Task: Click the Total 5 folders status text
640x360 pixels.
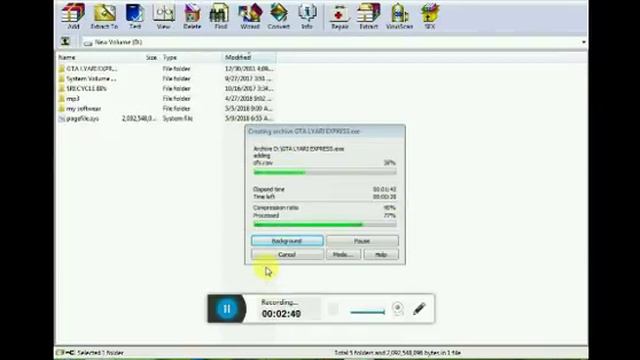Action: (398, 353)
